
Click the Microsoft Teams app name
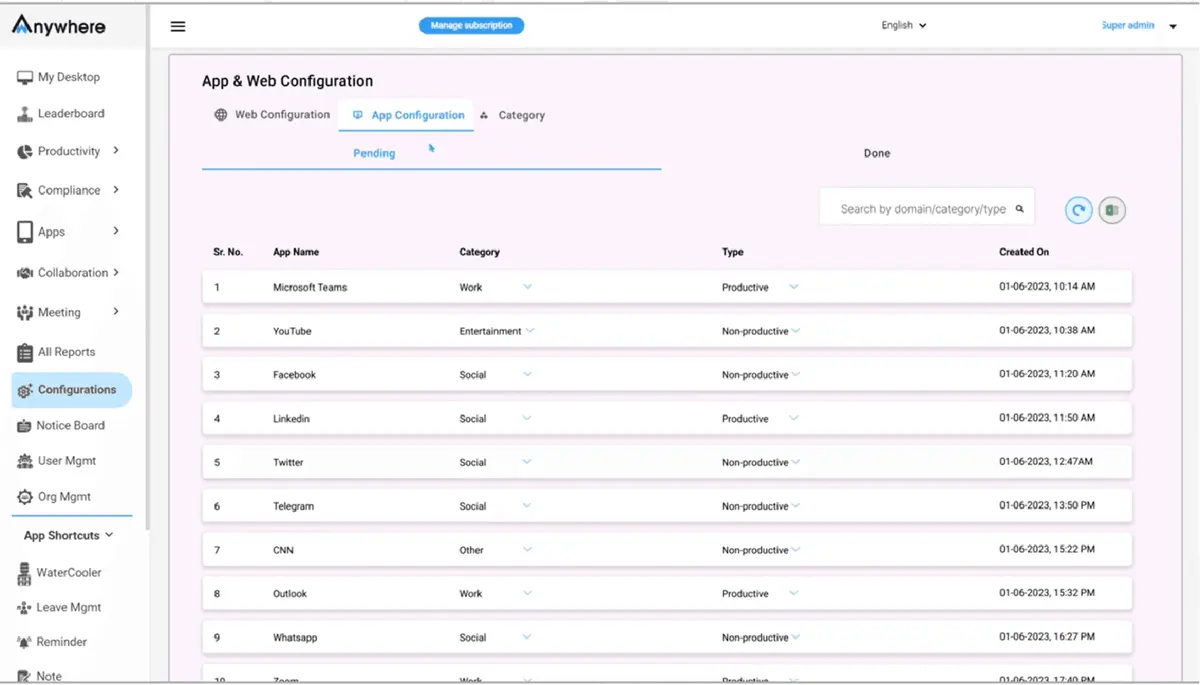tap(310, 288)
